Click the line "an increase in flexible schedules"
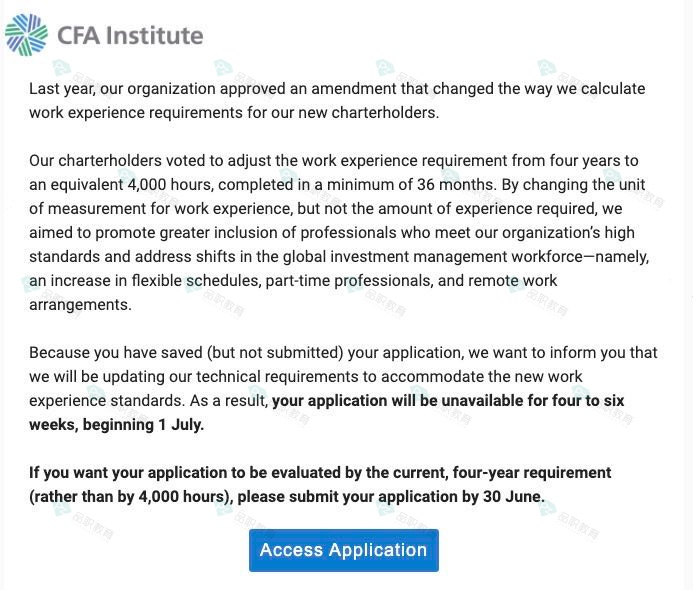The width and height of the screenshot is (693, 590). [x=293, y=280]
